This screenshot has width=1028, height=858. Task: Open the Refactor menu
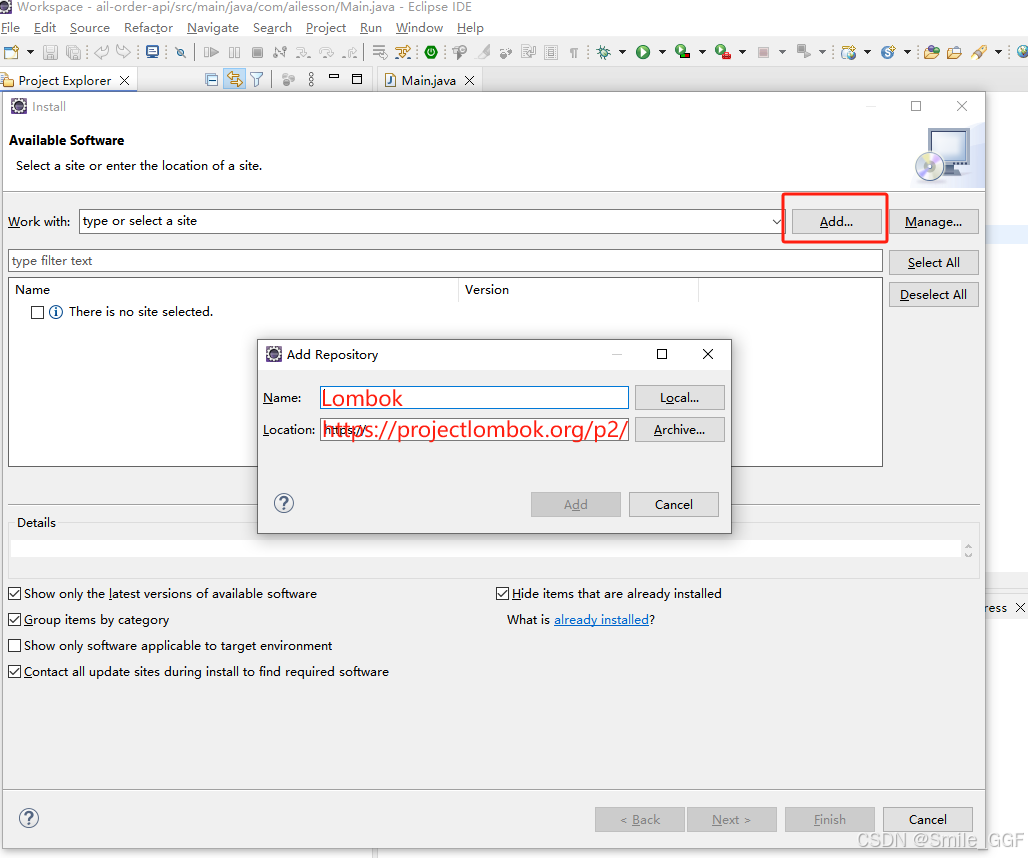point(148,28)
